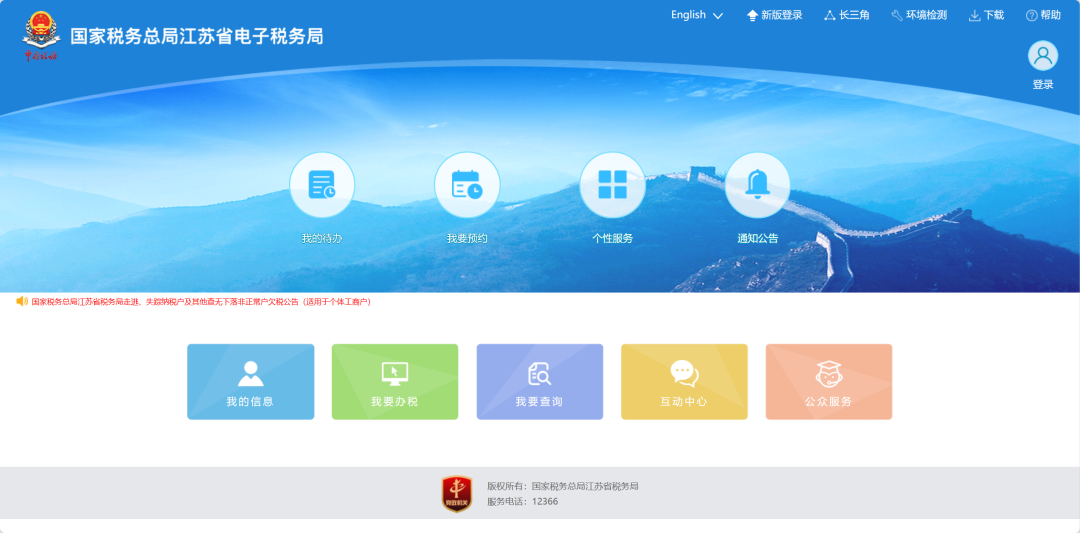Open the 公众服务 tile
This screenshot has height=533, width=1080.
coord(829,382)
